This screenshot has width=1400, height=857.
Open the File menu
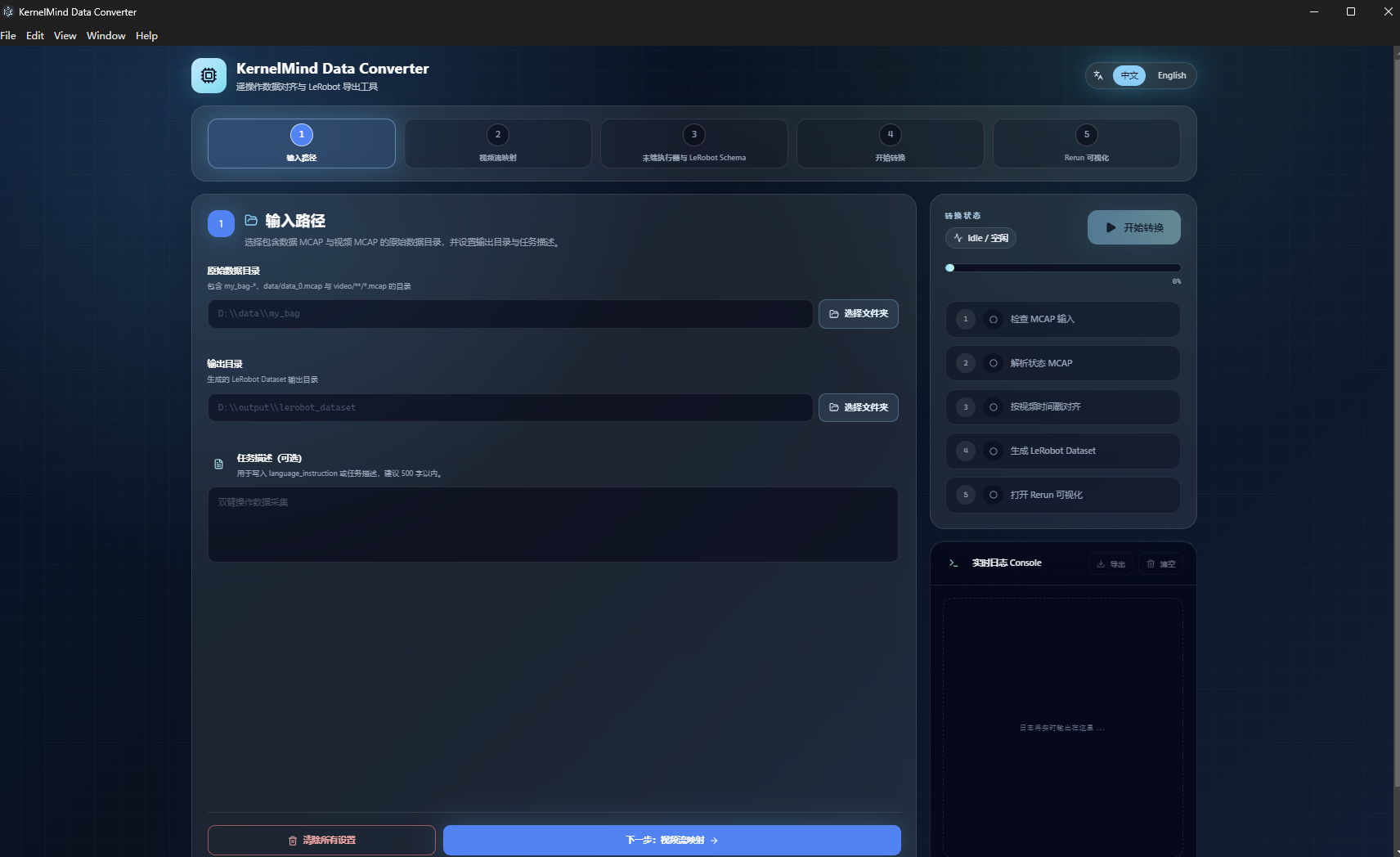point(8,35)
